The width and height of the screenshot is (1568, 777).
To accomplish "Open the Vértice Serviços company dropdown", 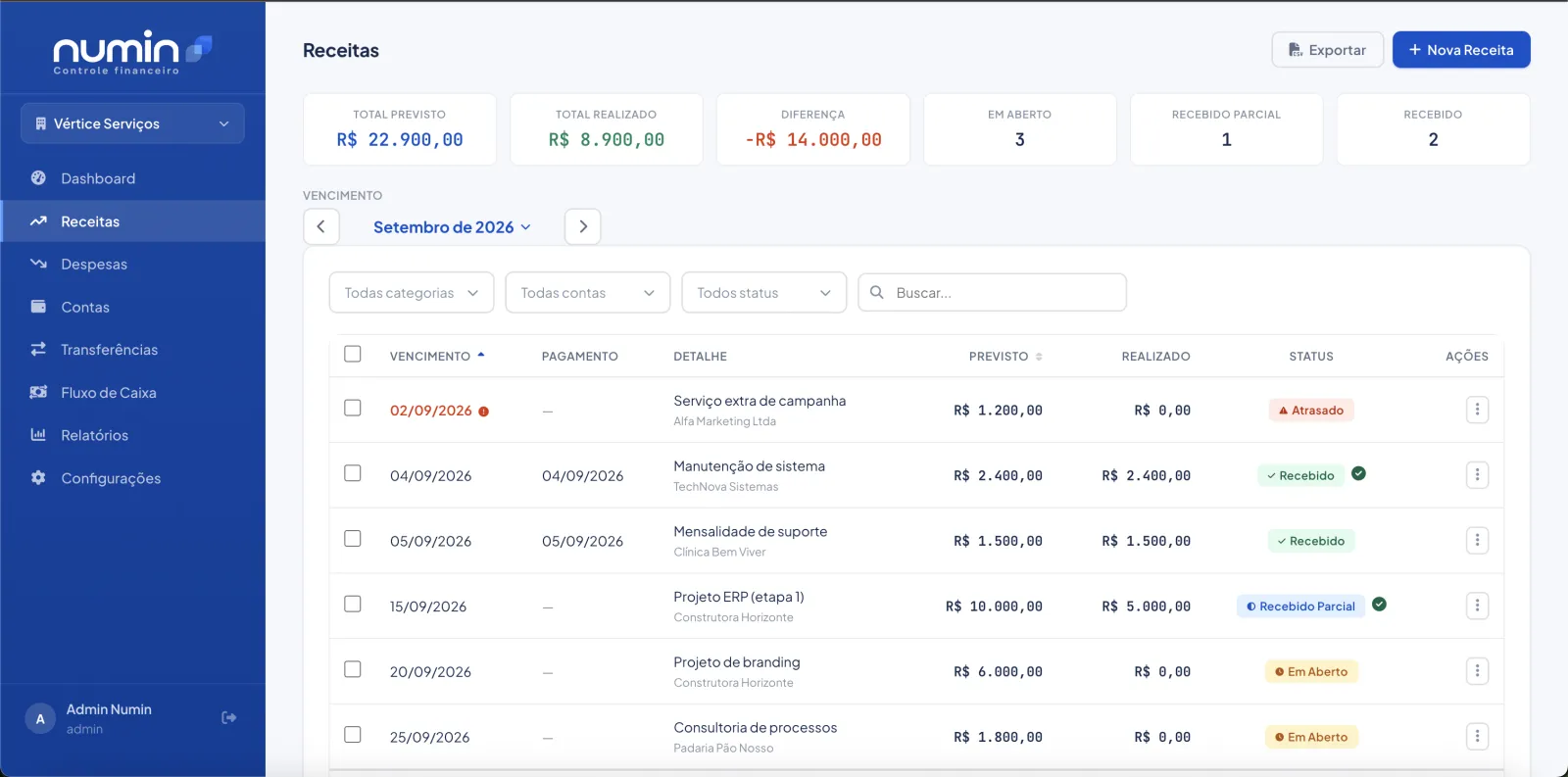I will 132,123.
